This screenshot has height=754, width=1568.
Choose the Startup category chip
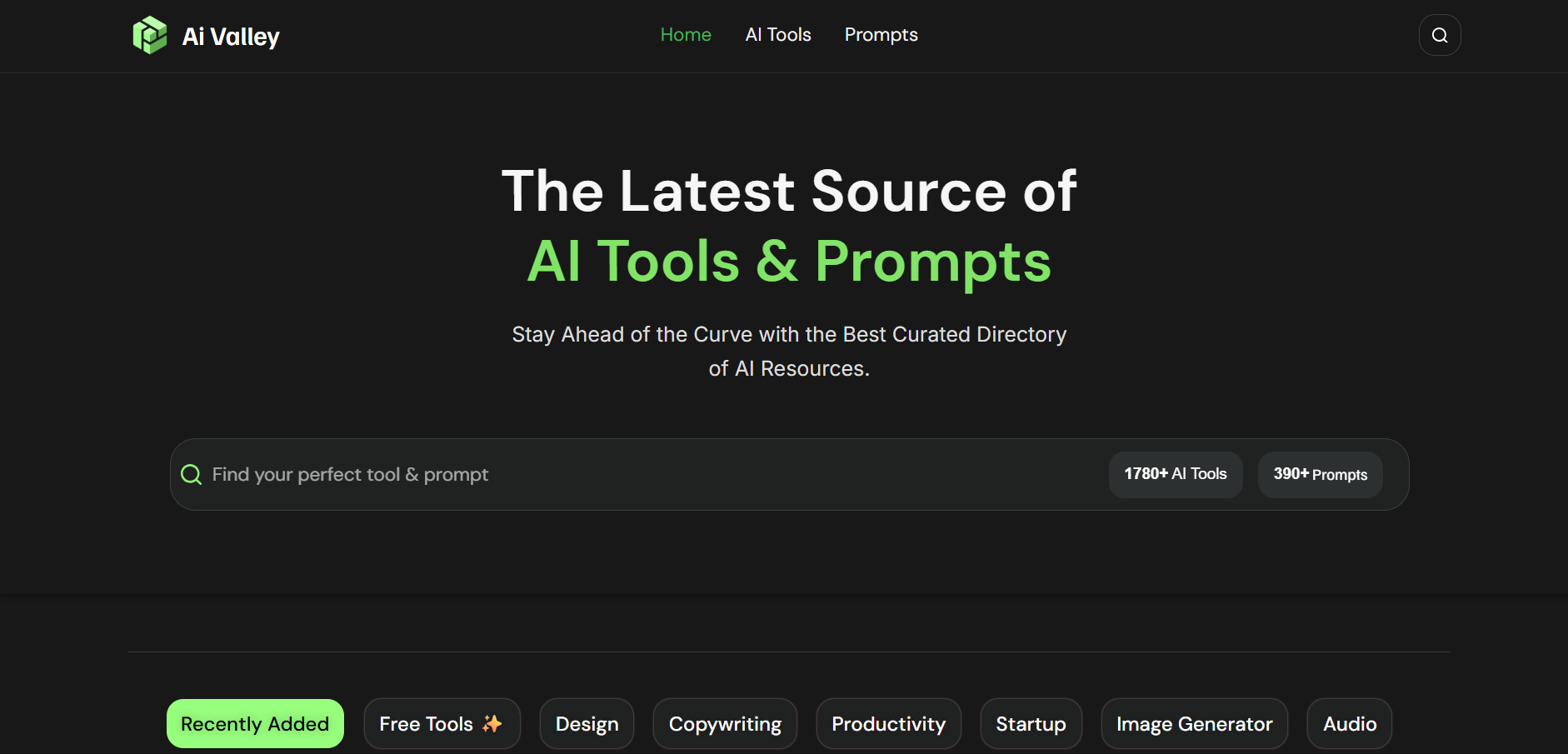pos(1031,723)
